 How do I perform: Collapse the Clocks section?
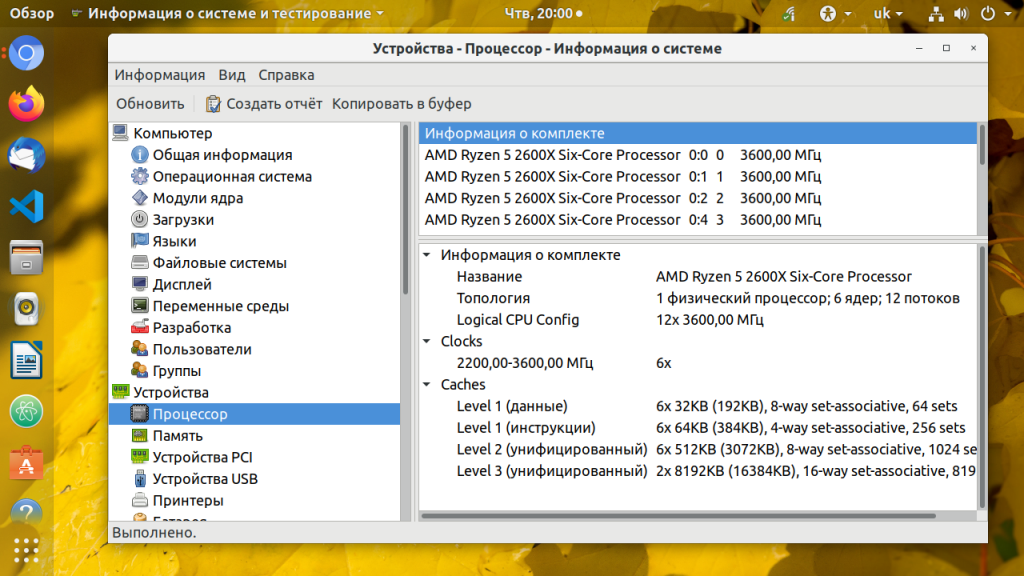click(x=428, y=342)
